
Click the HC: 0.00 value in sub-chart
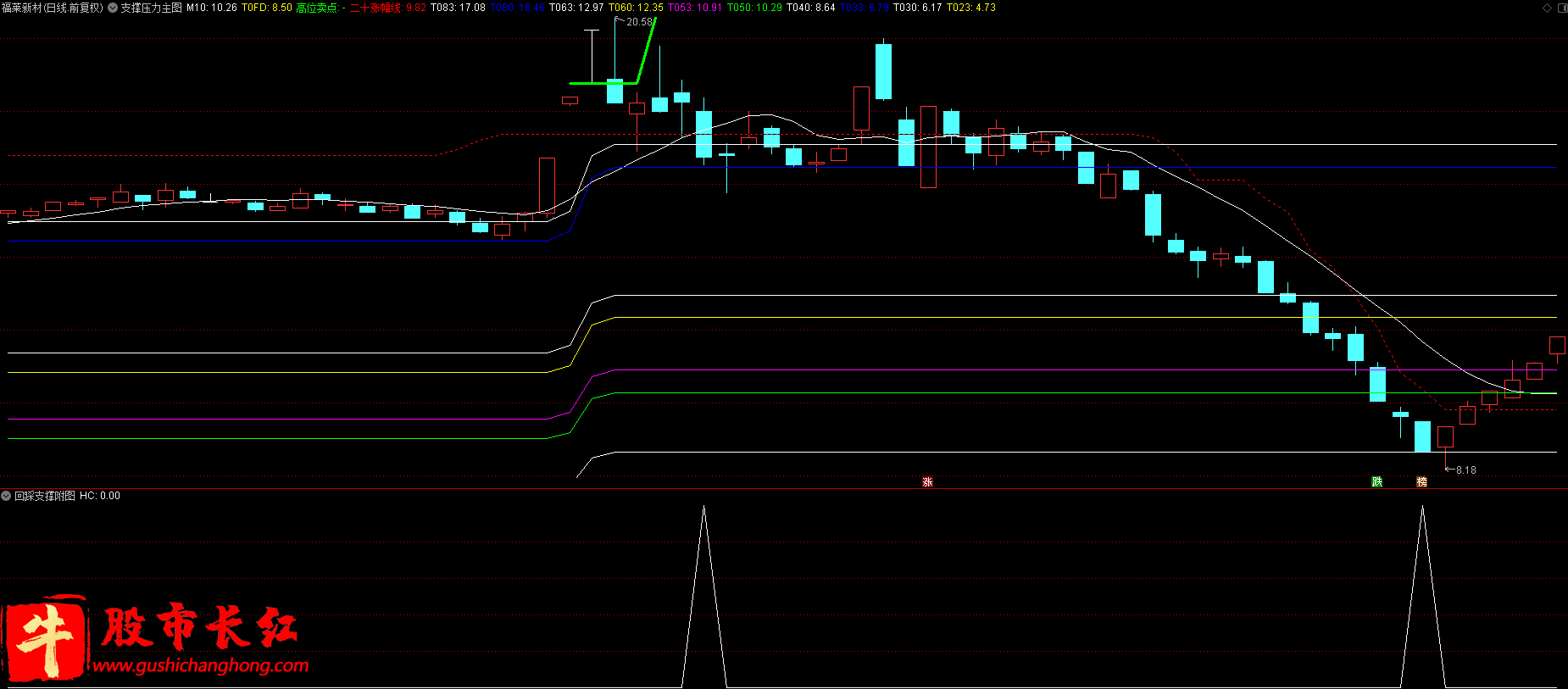(100, 496)
